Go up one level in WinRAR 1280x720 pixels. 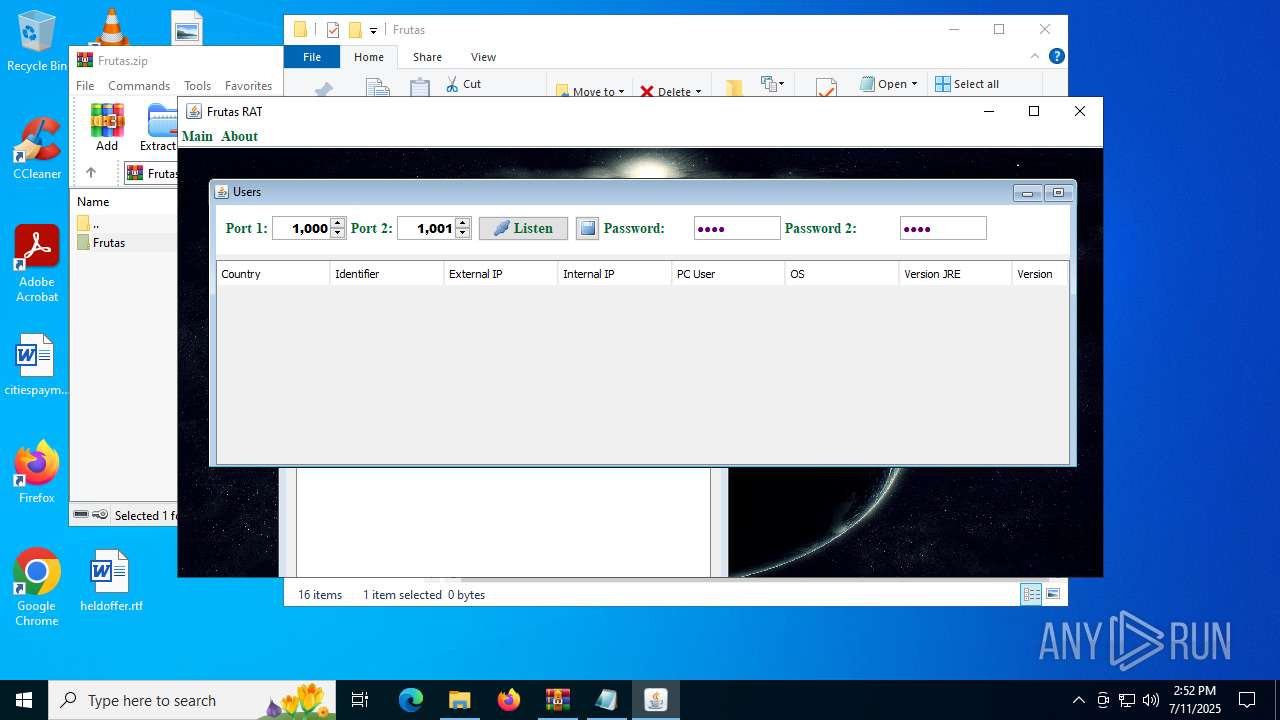(91, 173)
